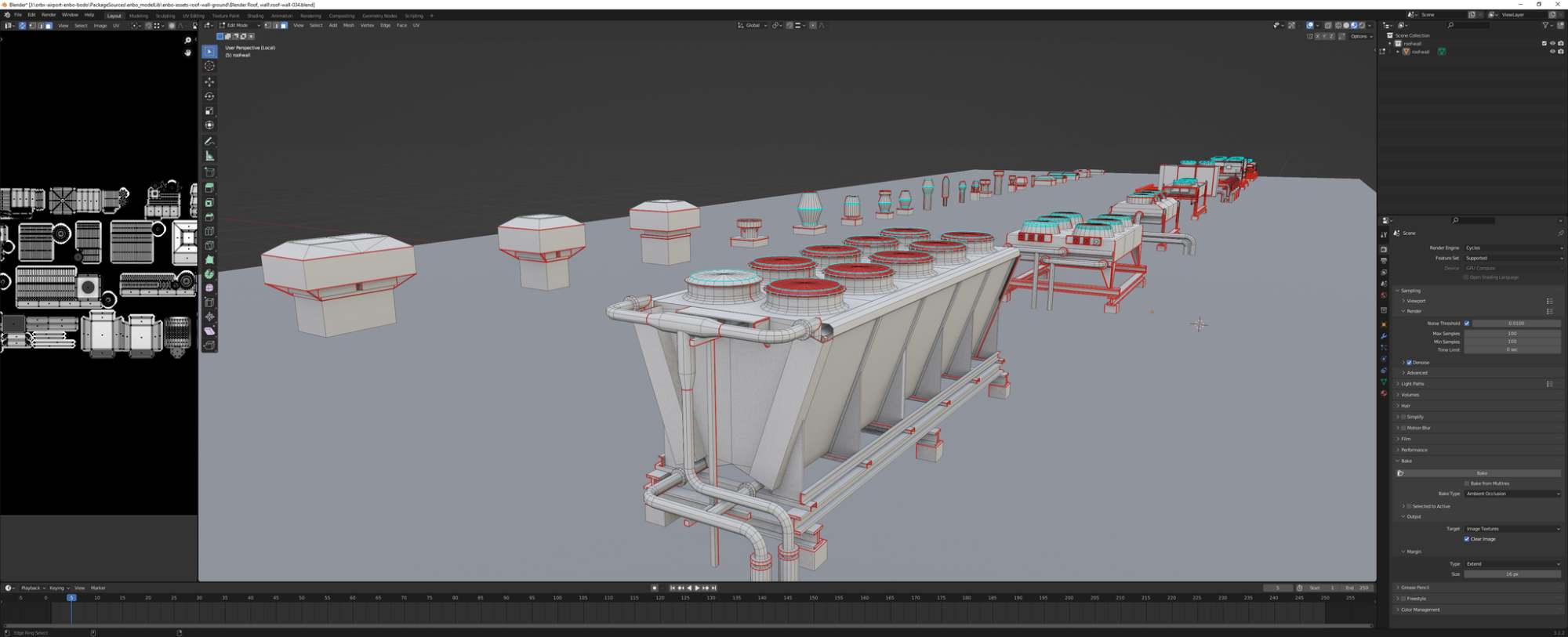The width and height of the screenshot is (1568, 637).
Task: Open the Edit Mode dropdown
Action: (240, 25)
